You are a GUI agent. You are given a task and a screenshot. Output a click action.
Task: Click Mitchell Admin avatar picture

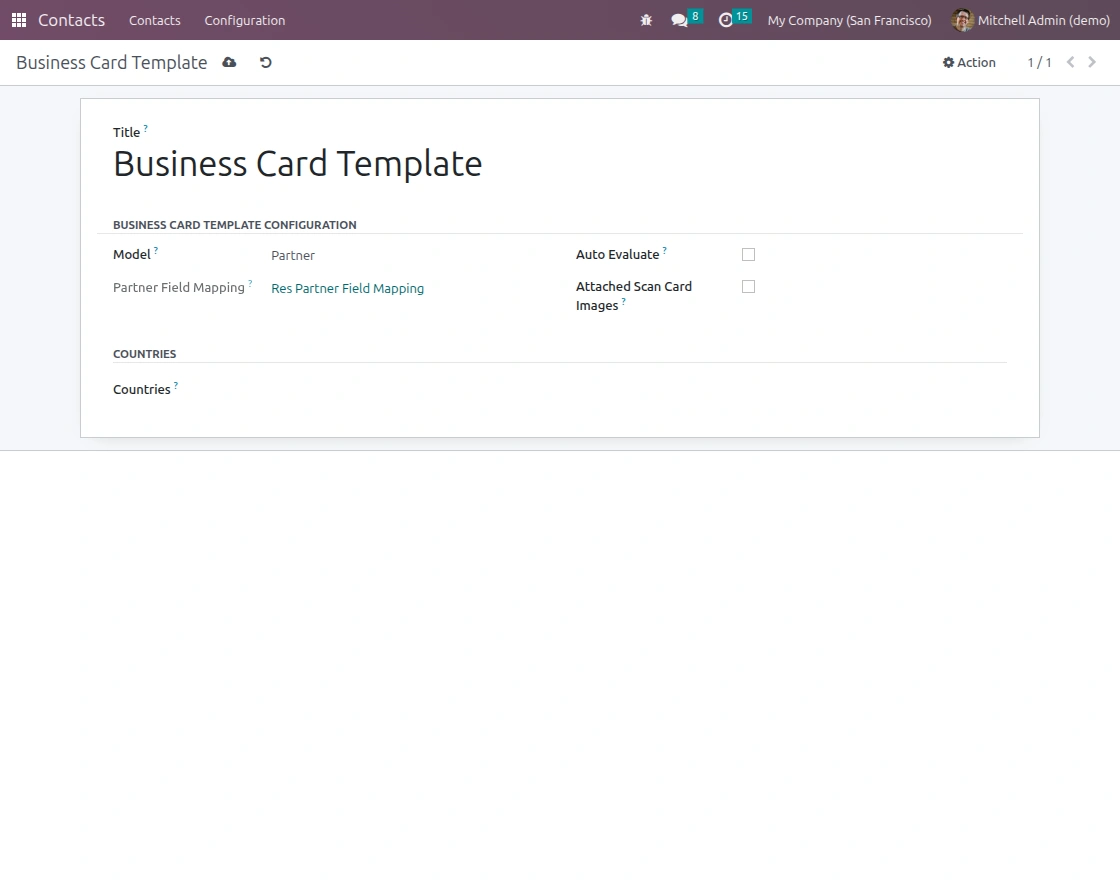(962, 20)
